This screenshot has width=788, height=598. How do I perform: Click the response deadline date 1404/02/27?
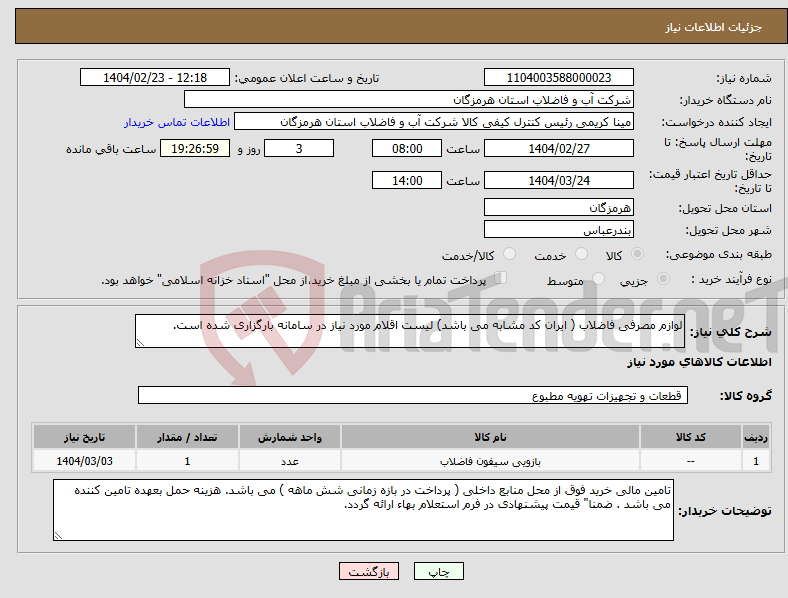click(x=559, y=148)
